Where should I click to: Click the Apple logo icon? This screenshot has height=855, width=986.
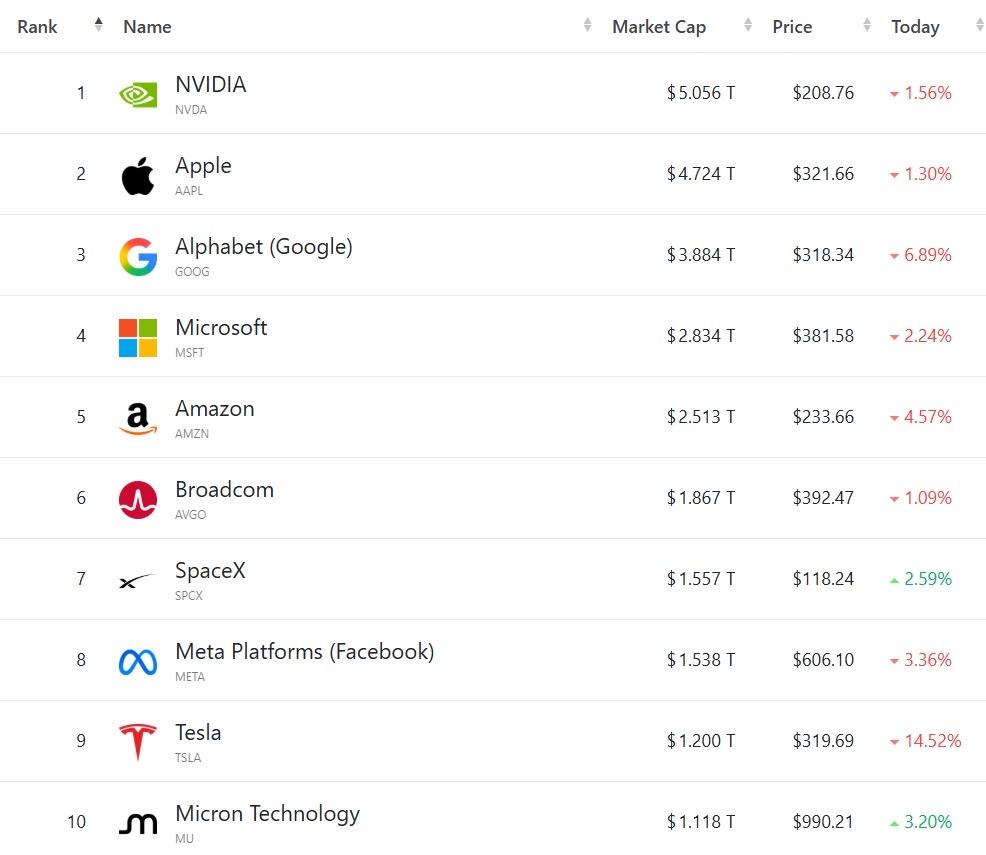point(138,175)
